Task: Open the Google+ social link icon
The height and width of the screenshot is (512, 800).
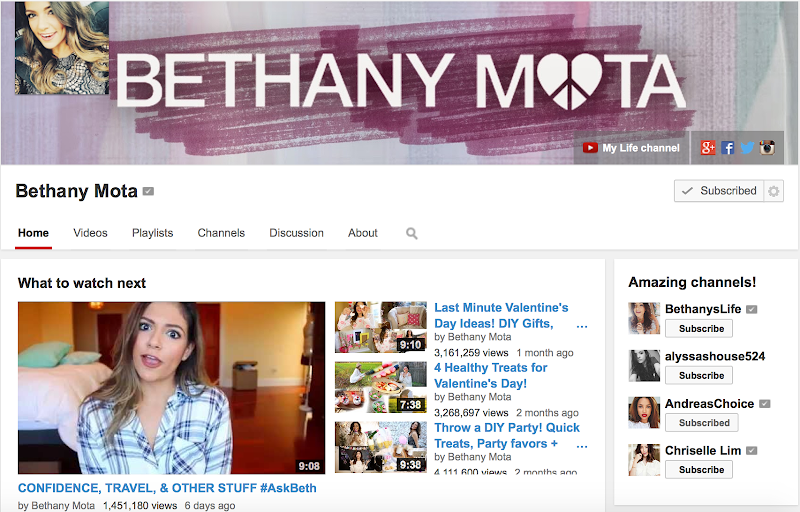Action: click(708, 148)
